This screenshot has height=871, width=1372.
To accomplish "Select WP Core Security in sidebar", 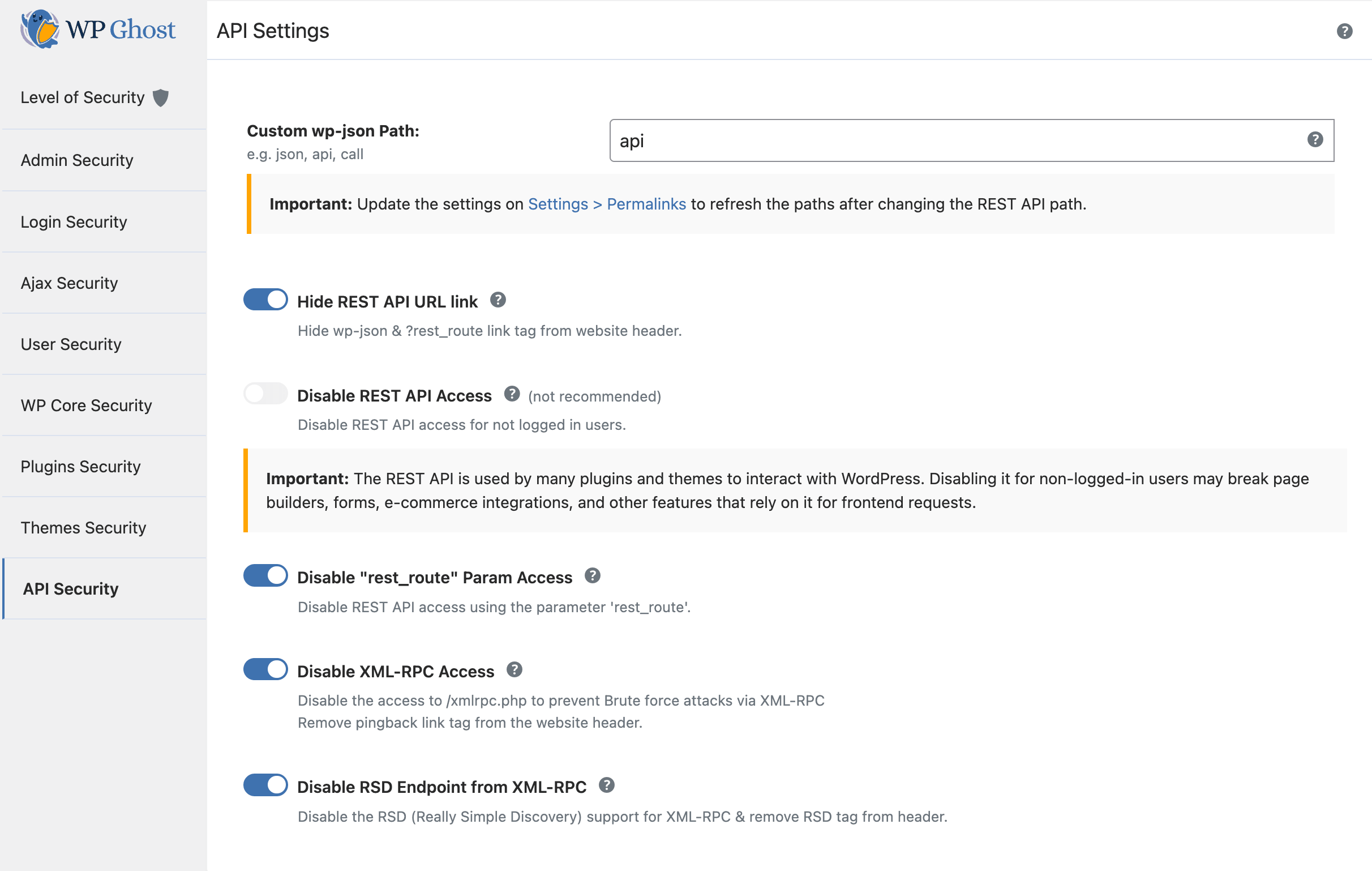I will [86, 405].
